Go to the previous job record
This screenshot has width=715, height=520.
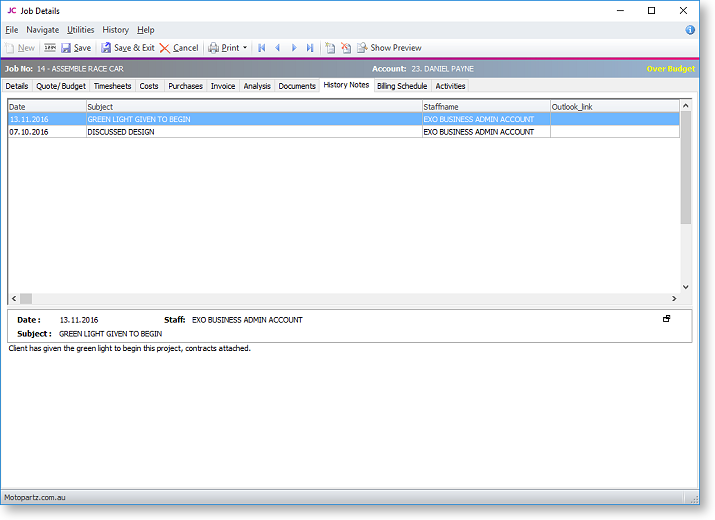pos(277,48)
